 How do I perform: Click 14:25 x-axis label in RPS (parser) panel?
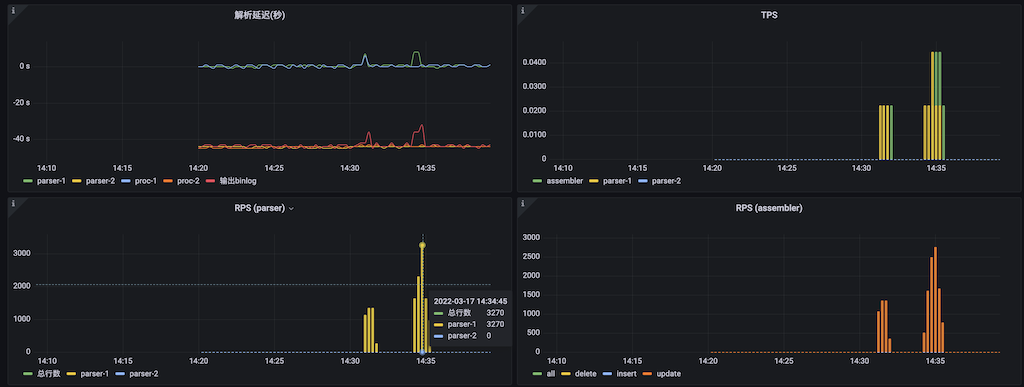[274, 361]
